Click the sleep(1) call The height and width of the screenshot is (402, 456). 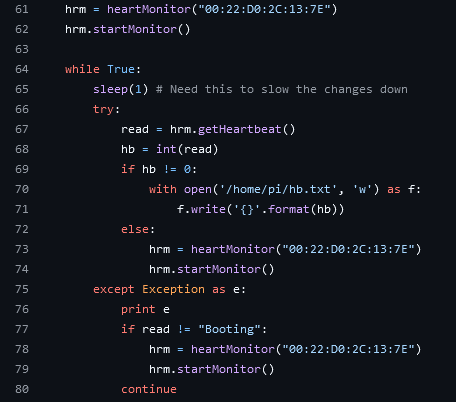point(121,89)
